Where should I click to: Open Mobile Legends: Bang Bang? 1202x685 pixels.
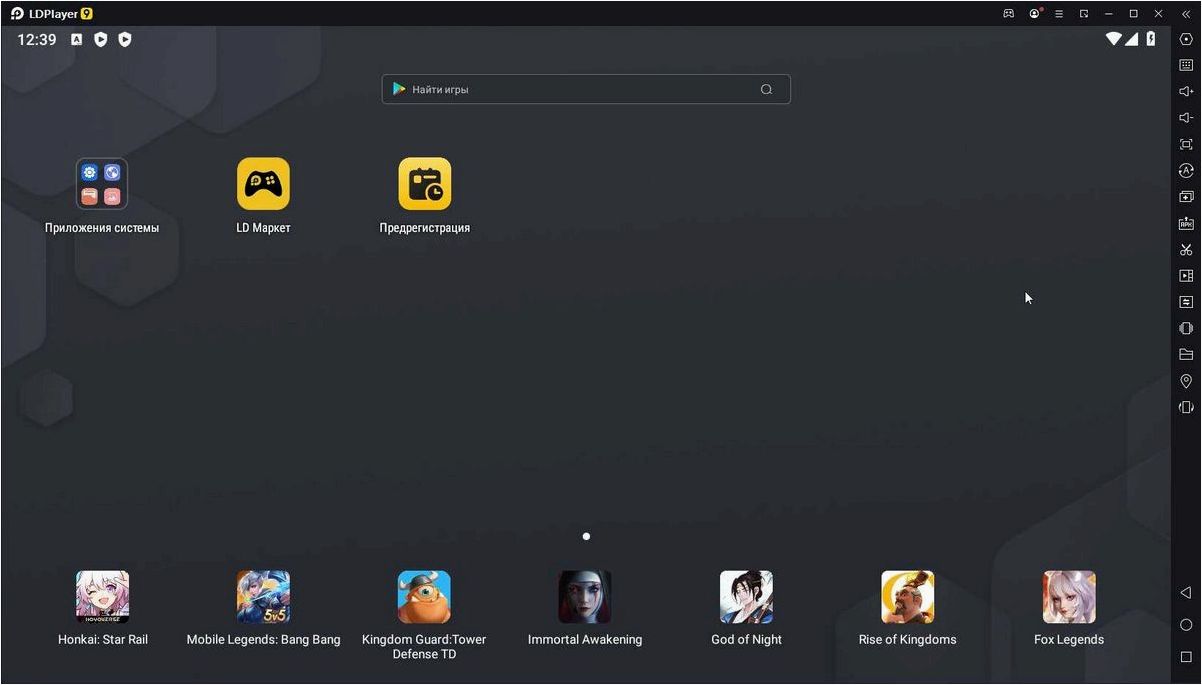coord(263,597)
